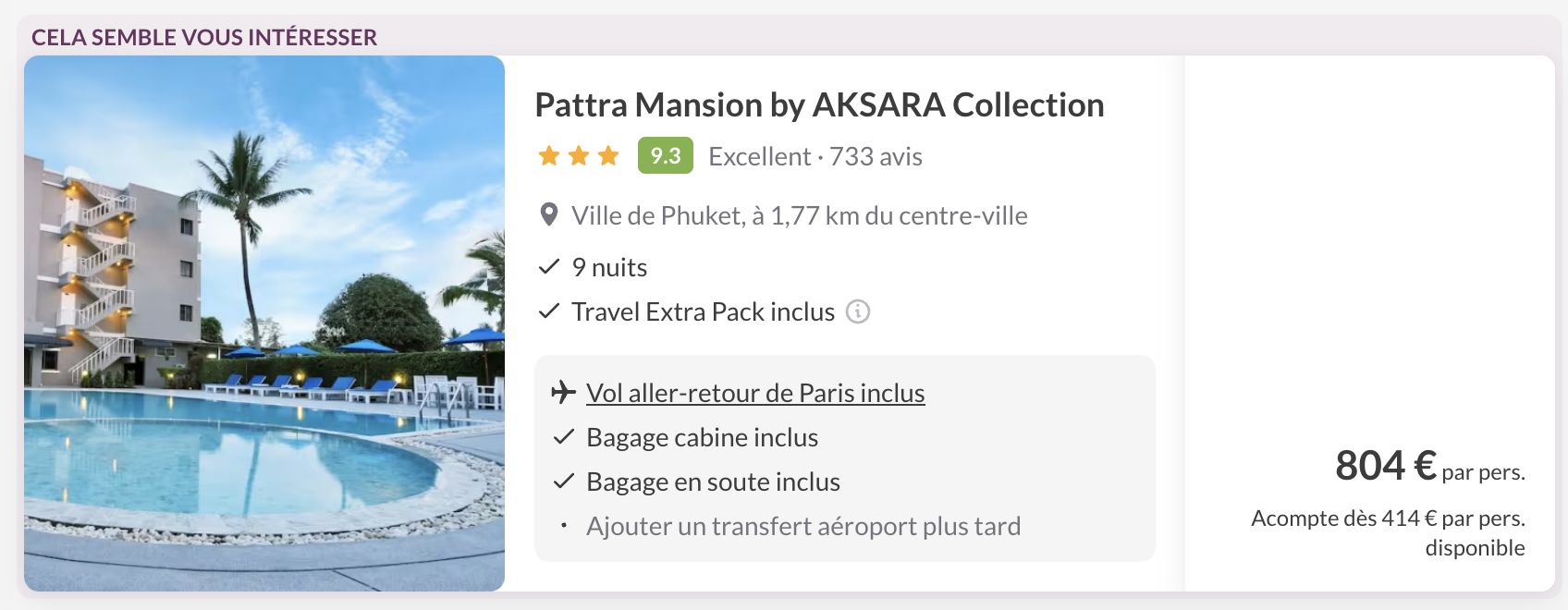
Task: Click Ajouter un transfert aéroport plus tard
Action: click(802, 526)
